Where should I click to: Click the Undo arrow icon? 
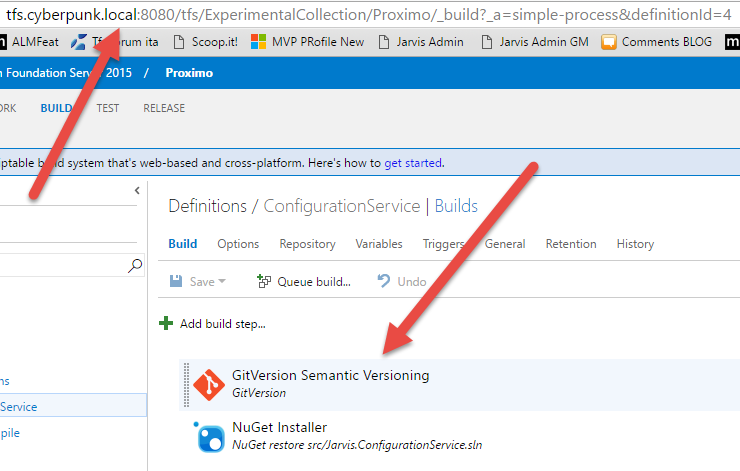point(384,281)
